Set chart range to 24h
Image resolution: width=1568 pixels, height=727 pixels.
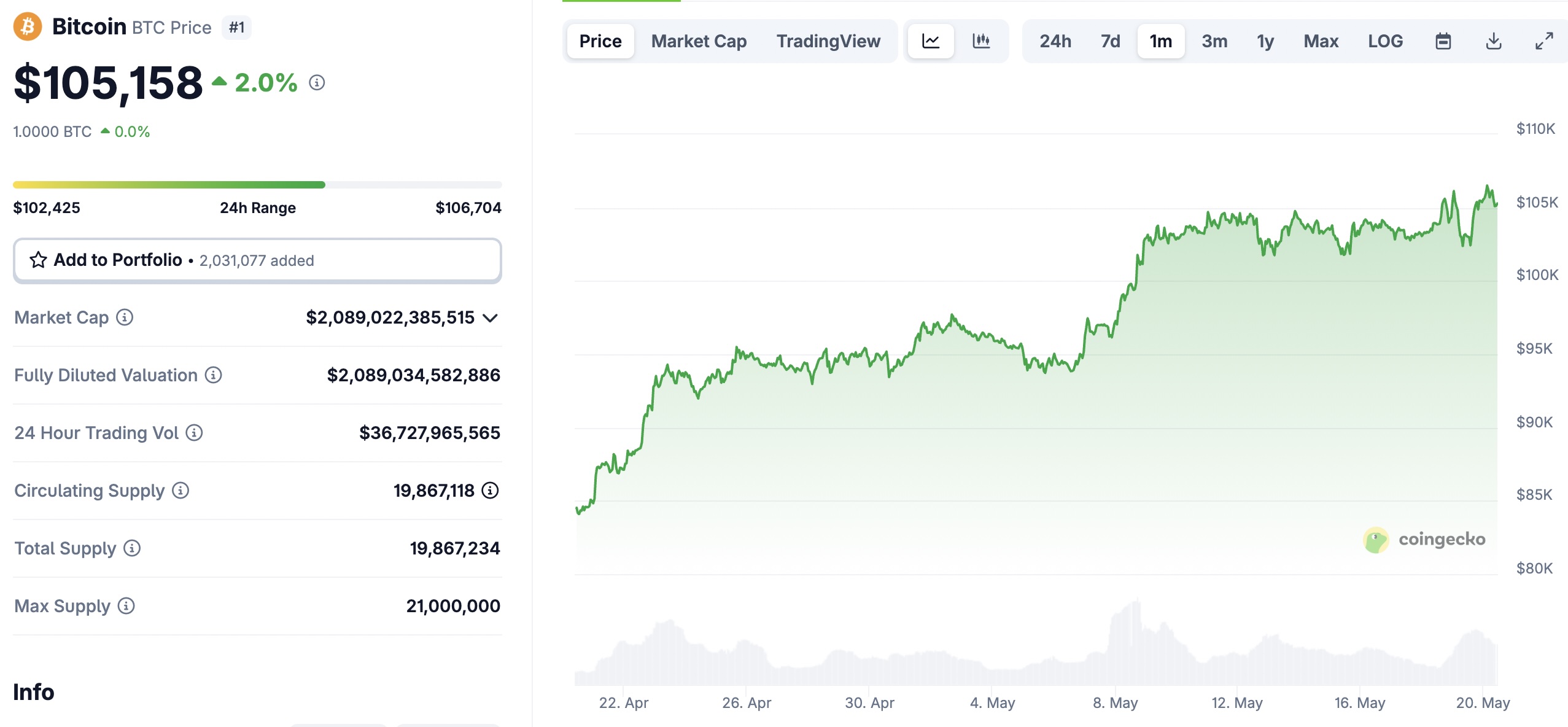(1055, 41)
